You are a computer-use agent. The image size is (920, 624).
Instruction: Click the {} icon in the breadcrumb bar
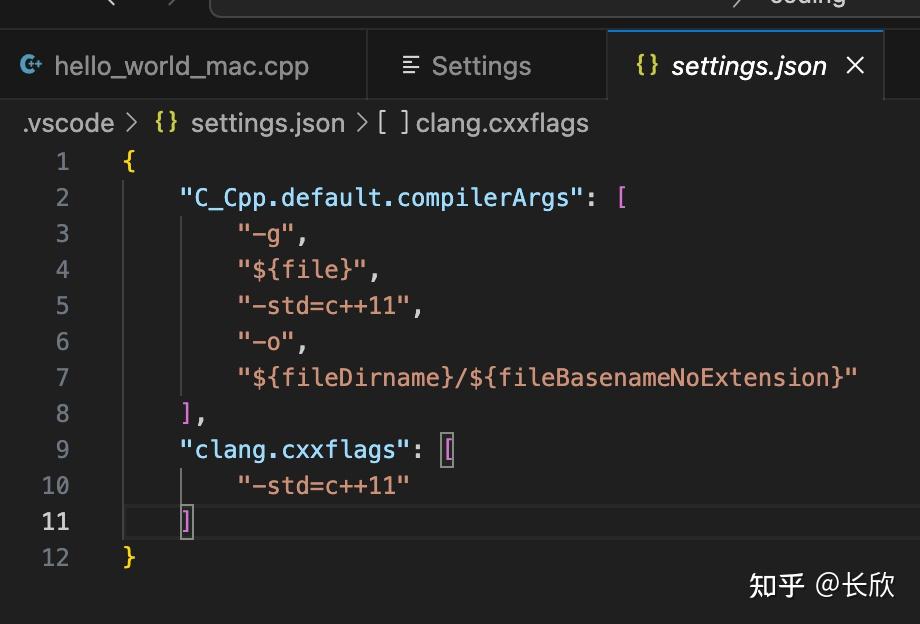pyautogui.click(x=166, y=122)
